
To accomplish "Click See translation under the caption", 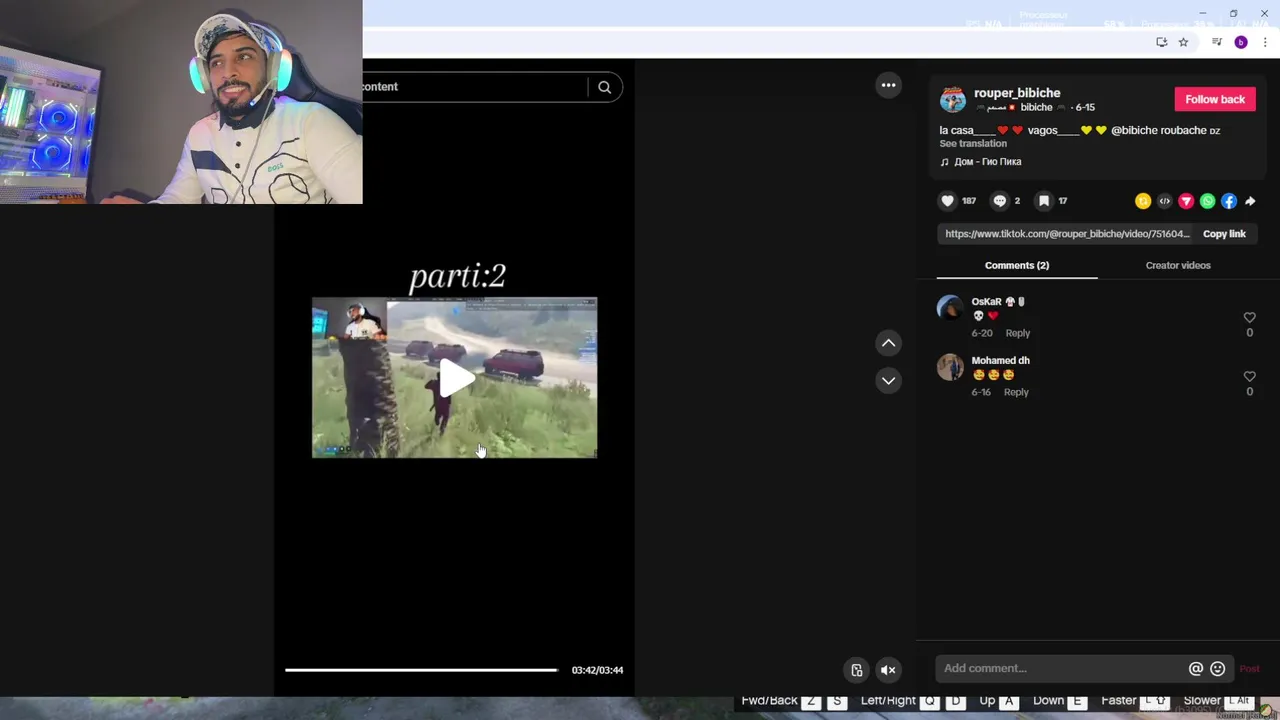I will coord(973,144).
